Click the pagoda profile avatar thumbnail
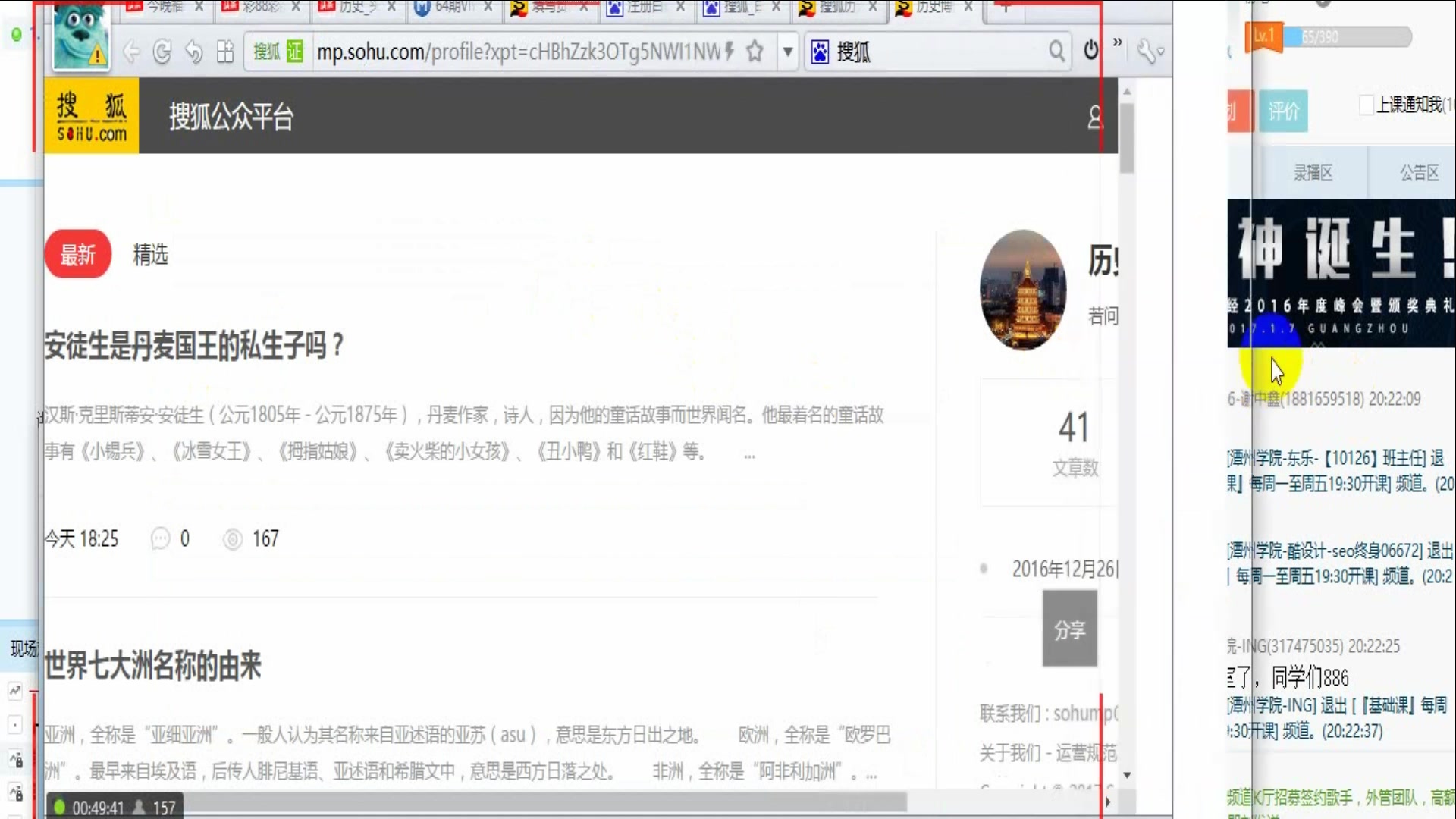This screenshot has height=819, width=1456. (1023, 290)
